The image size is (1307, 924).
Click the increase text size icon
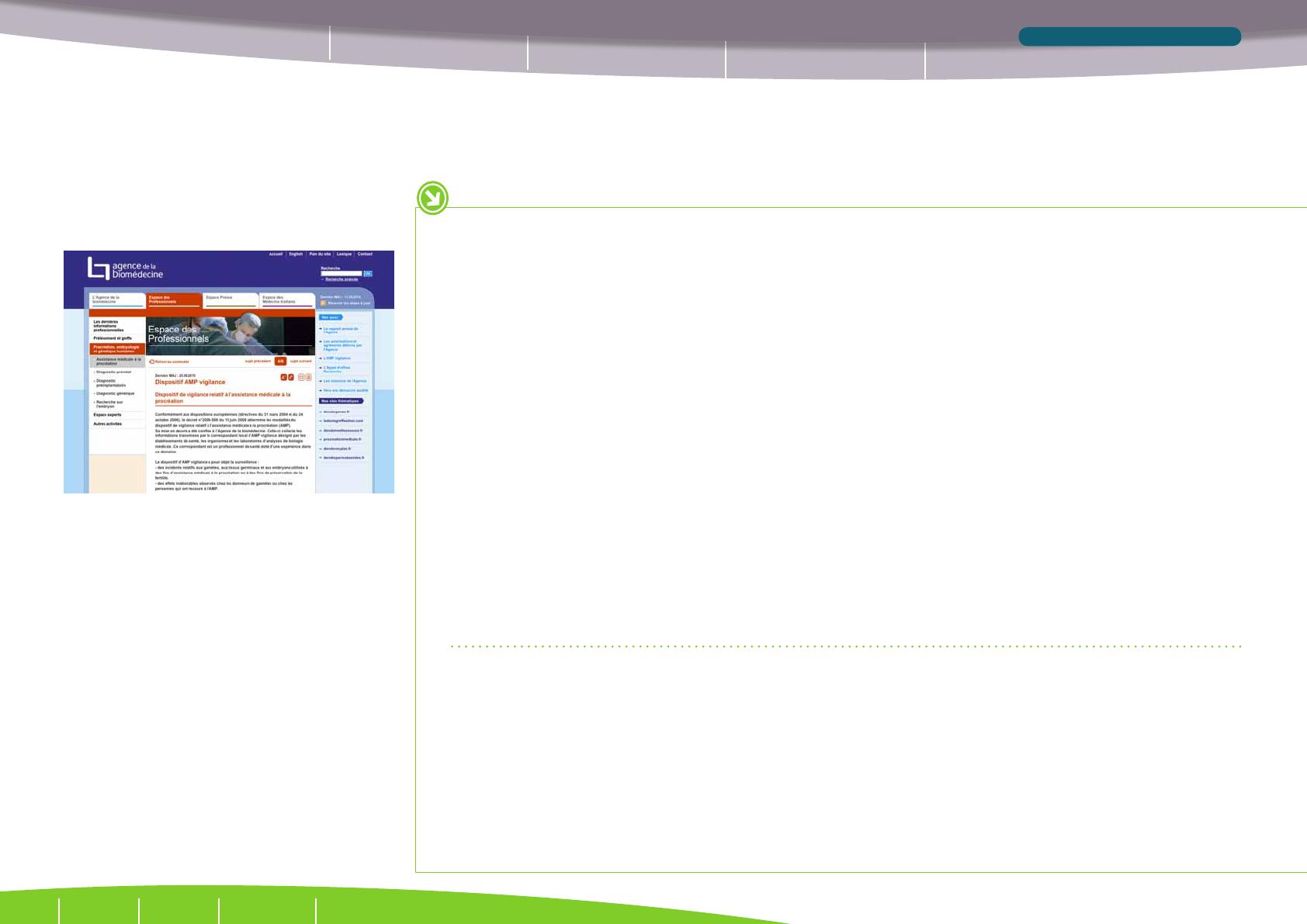[x=284, y=377]
